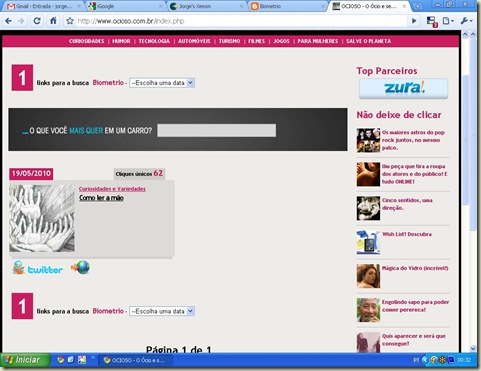Click the PT language indicator in tray
481x371 pixels.
[x=416, y=360]
